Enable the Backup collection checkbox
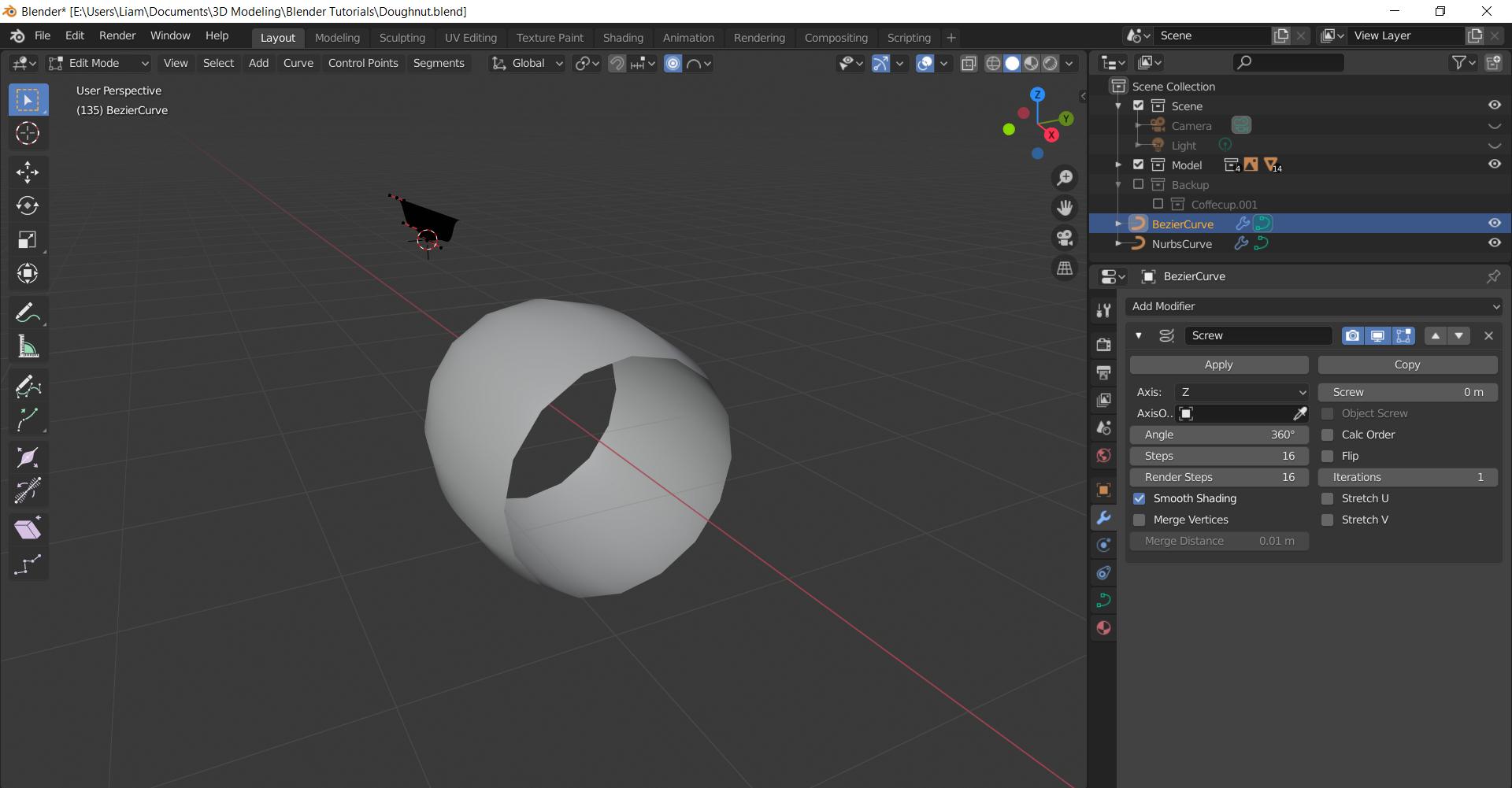Viewport: 1512px width, 788px height. [x=1138, y=184]
